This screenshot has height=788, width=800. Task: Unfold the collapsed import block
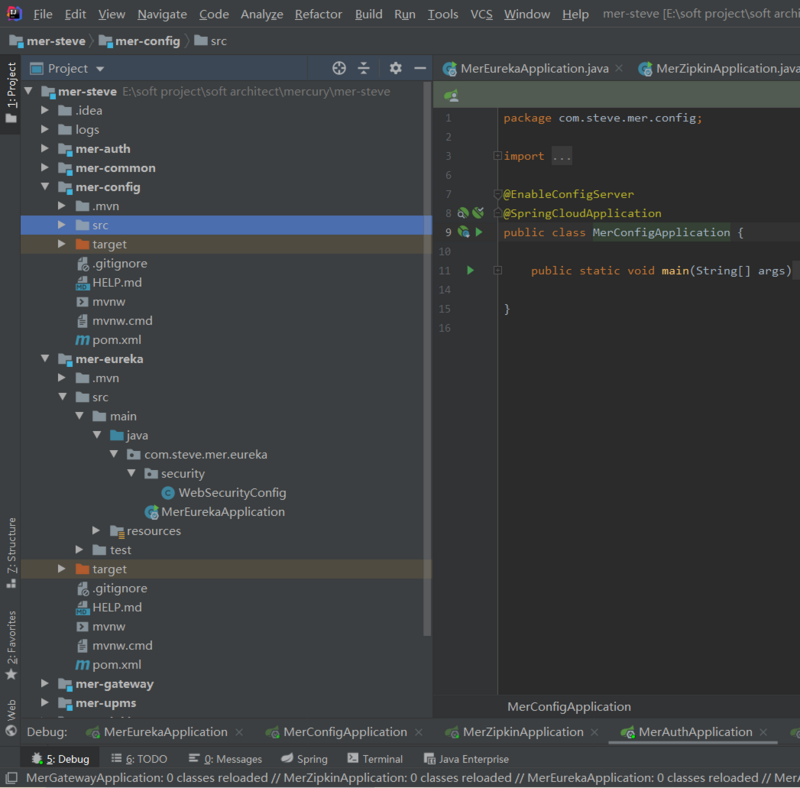497,156
